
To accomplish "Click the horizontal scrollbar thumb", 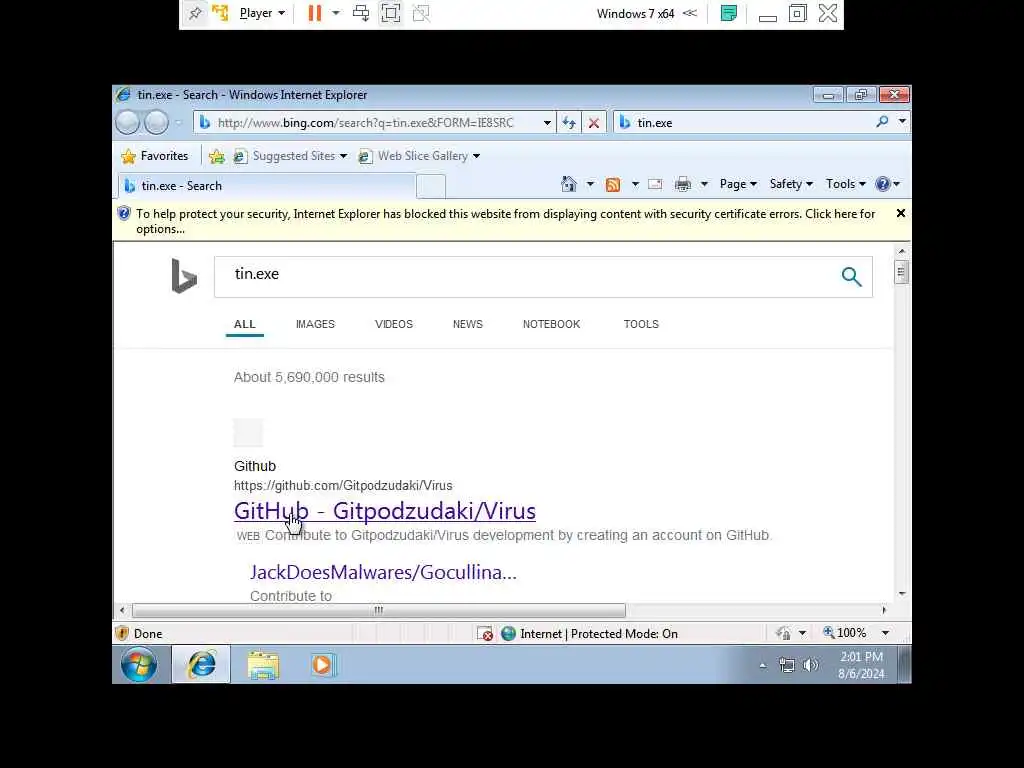I will pyautogui.click(x=379, y=610).
